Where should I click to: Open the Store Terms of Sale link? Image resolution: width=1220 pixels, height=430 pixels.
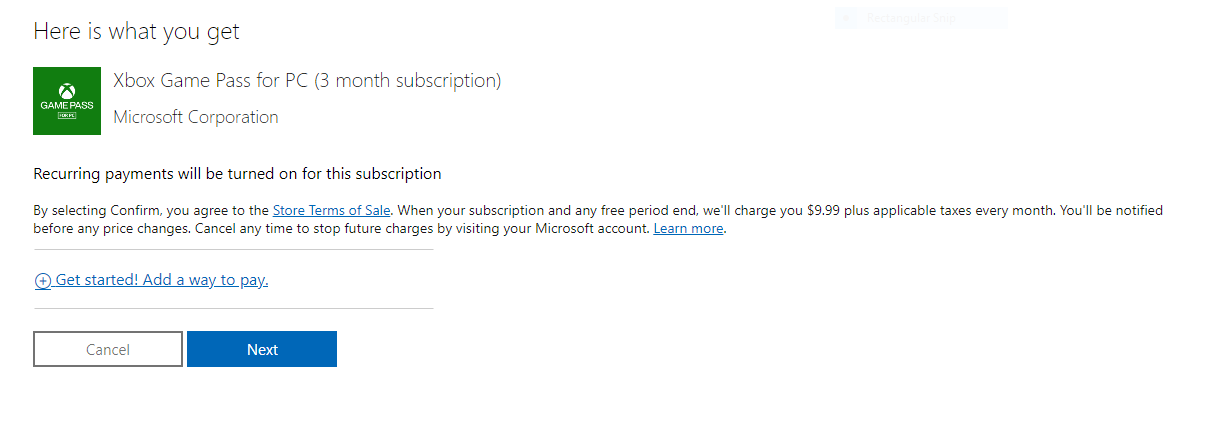pos(331,211)
